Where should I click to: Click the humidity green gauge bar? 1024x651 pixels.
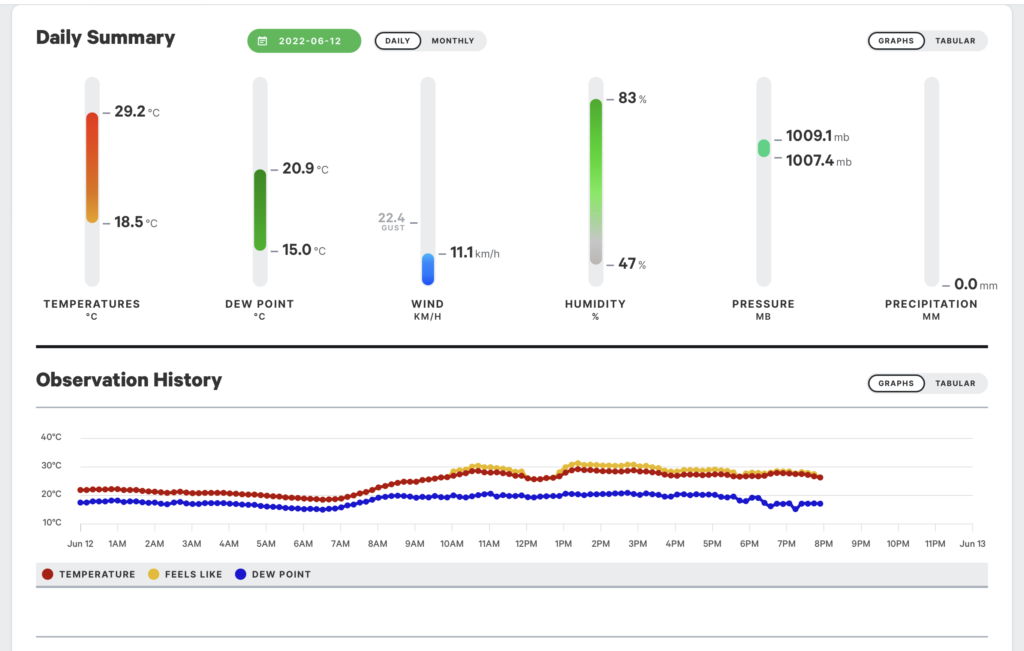click(x=596, y=182)
